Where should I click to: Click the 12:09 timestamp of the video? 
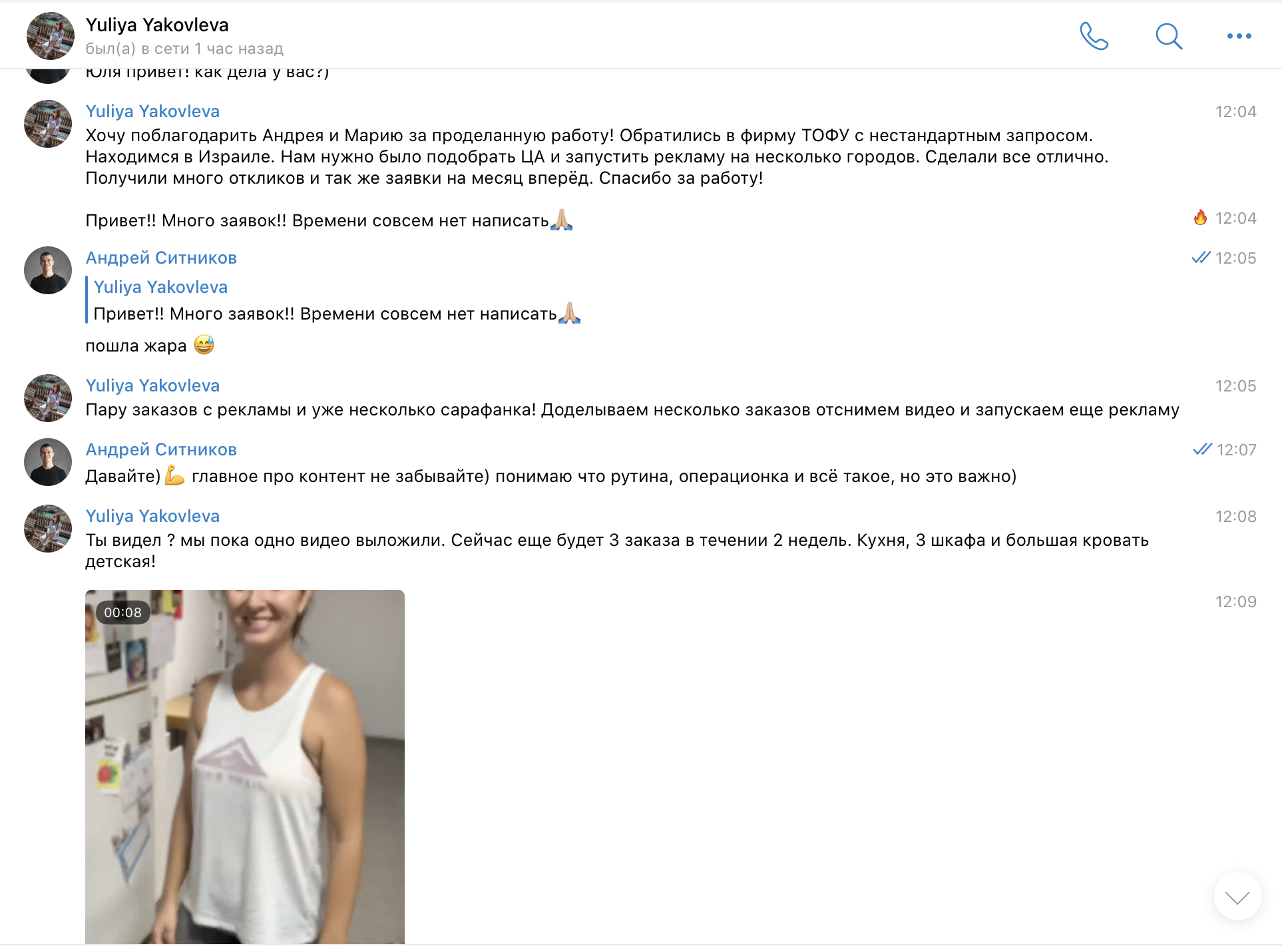coord(1235,602)
